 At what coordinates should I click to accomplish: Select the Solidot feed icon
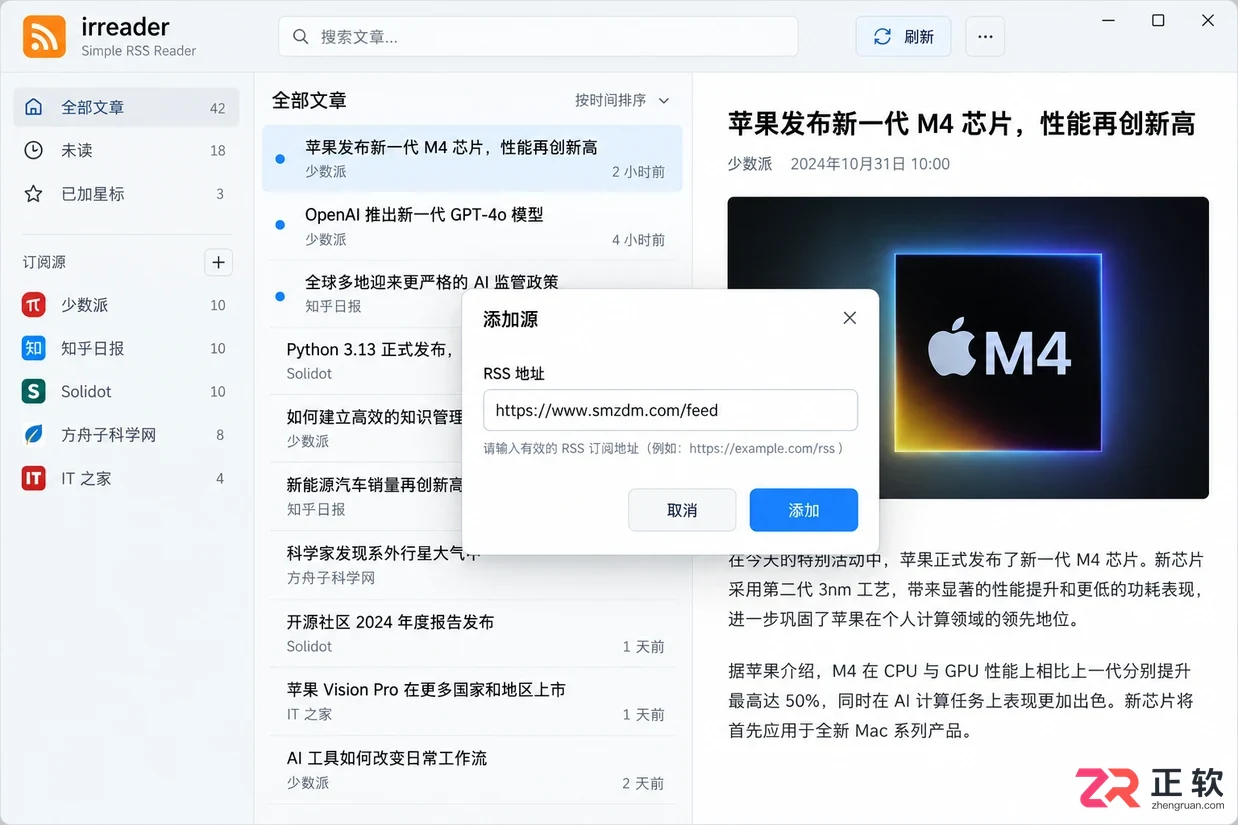[34, 392]
